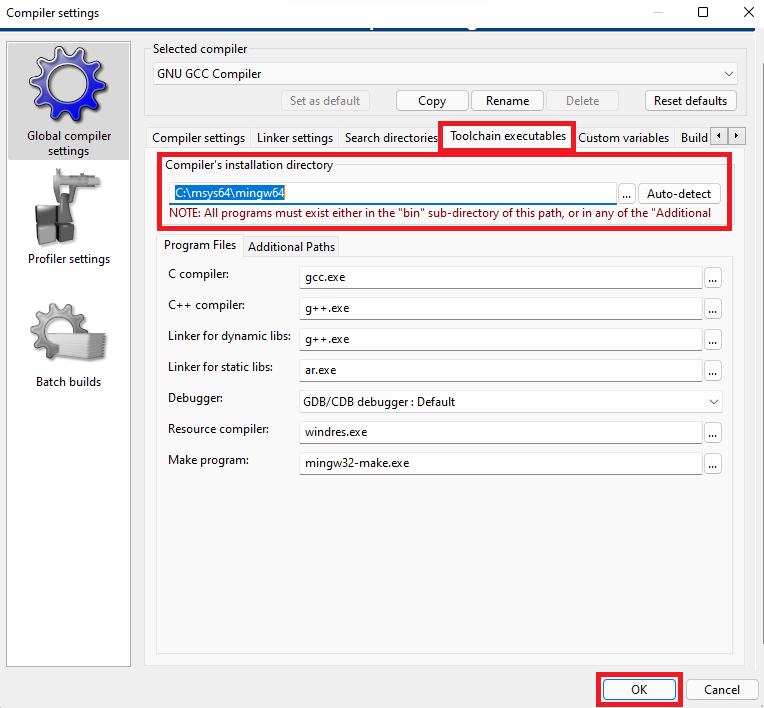Click the red NOTE text about bin sub-directory

[x=439, y=213]
